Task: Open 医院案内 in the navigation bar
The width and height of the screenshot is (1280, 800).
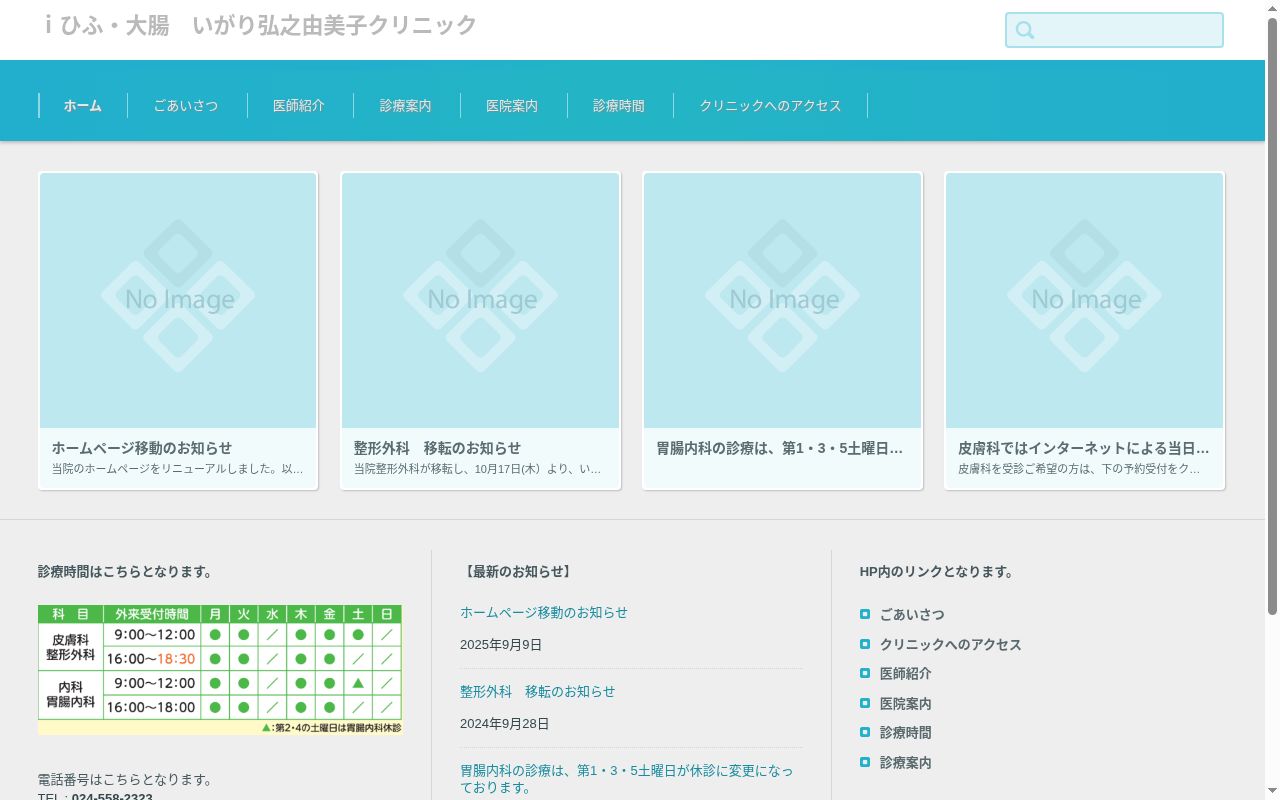Action: [x=512, y=105]
